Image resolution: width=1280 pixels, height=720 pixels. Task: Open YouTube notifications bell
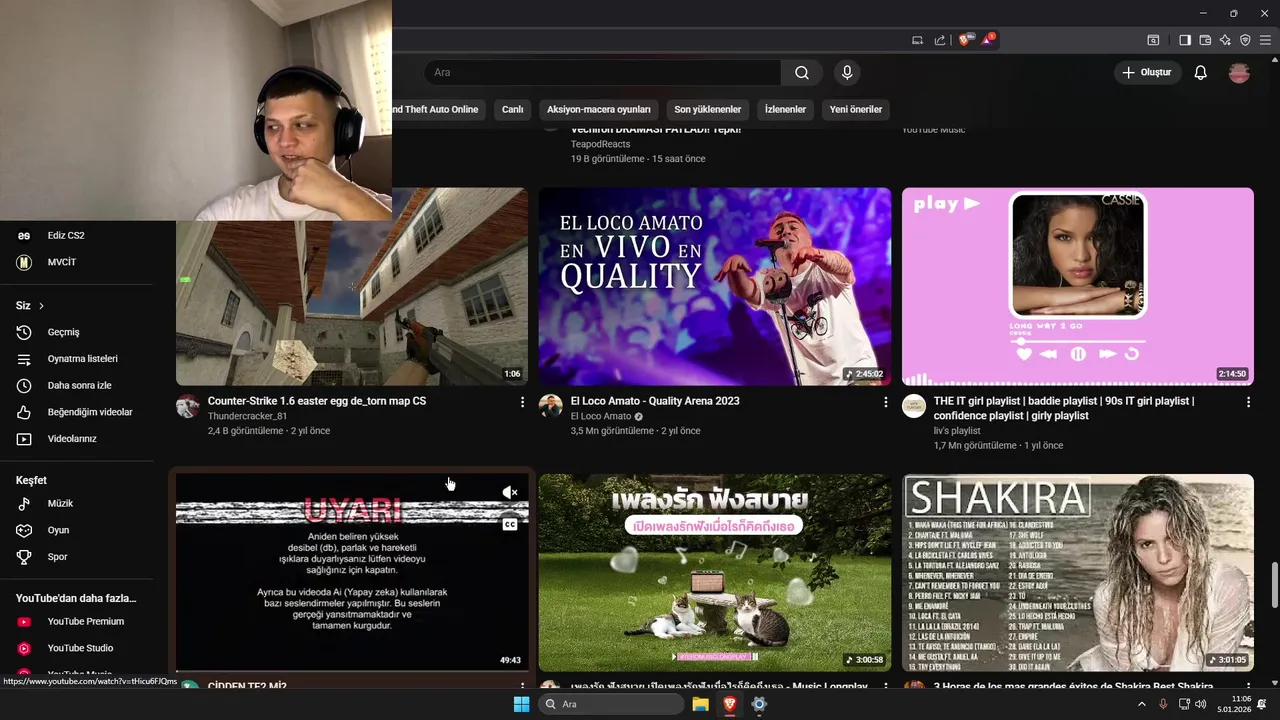1200,72
